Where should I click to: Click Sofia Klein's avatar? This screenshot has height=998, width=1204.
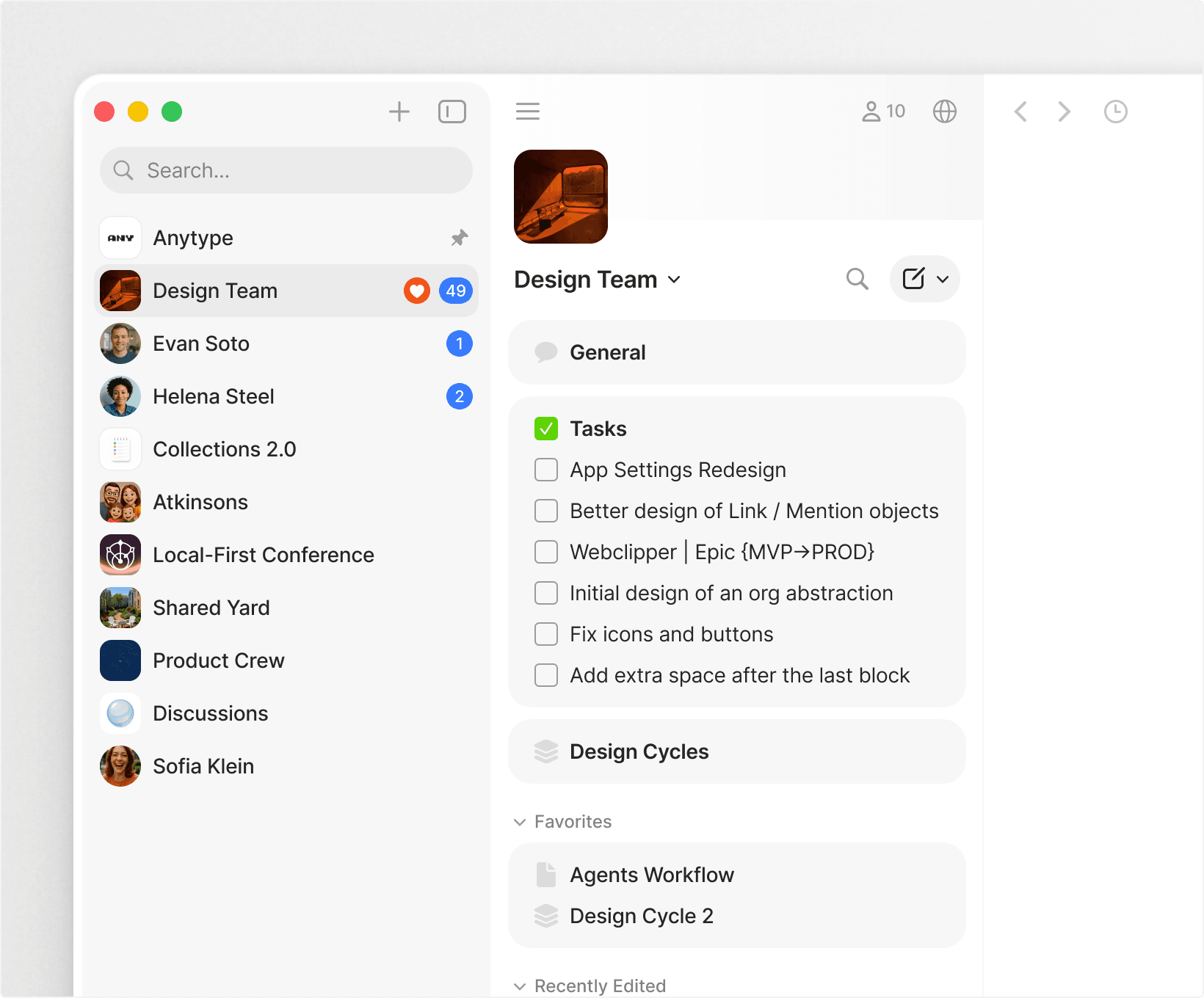point(120,766)
